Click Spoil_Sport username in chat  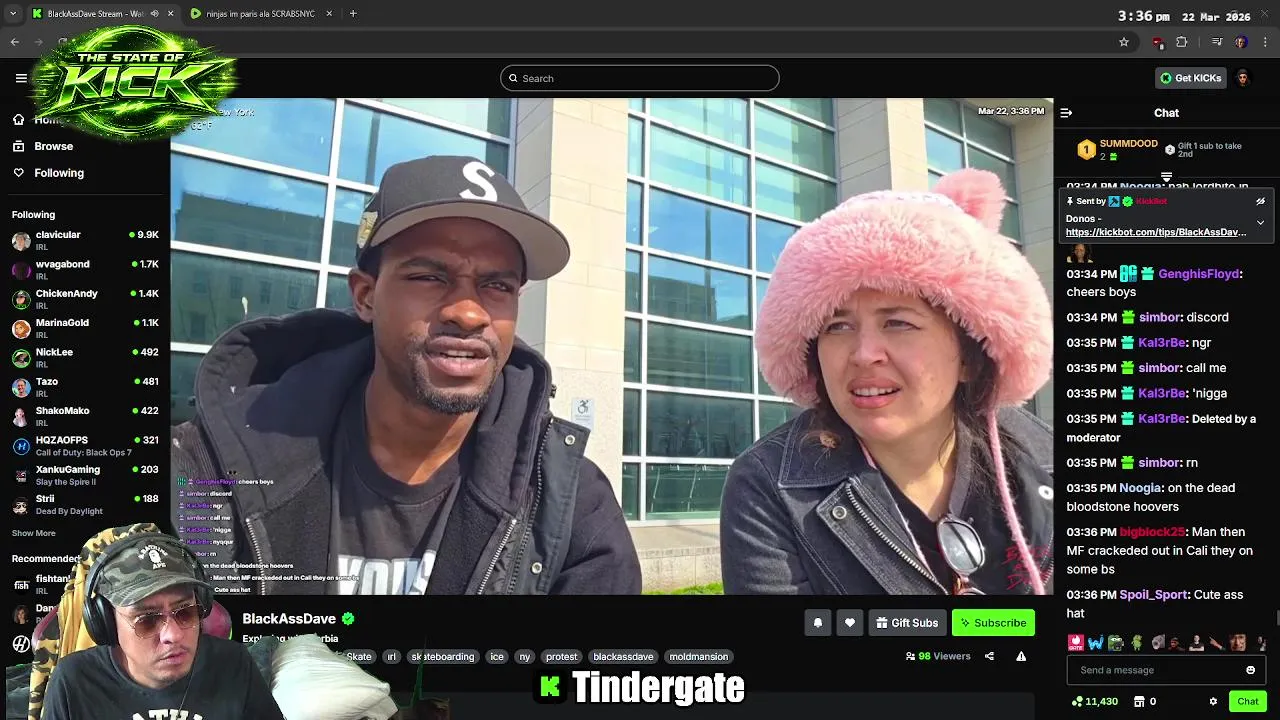1154,595
